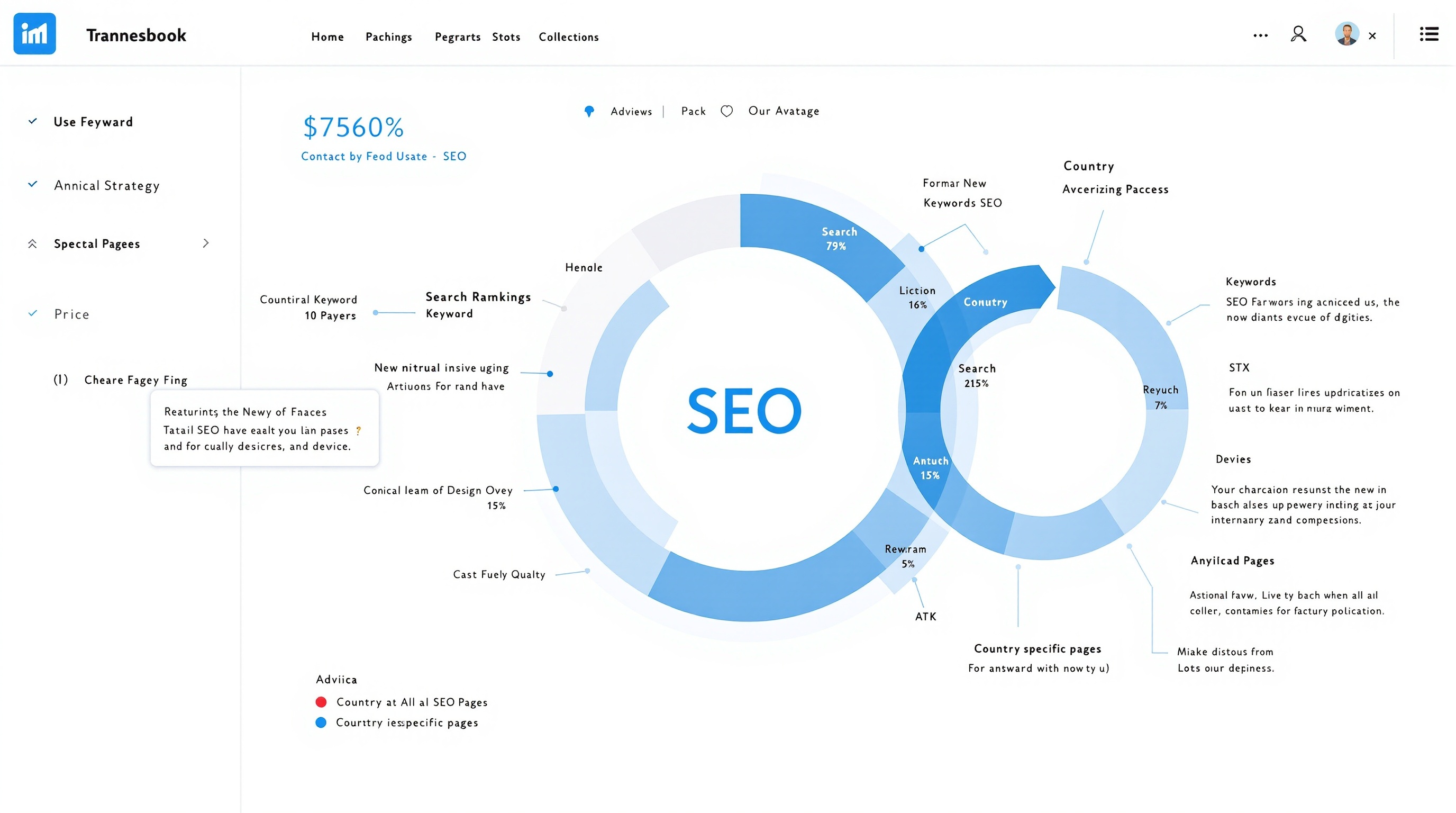Viewport: 1456px width, 813px height.
Task: Click the STX annotation heading
Action: click(x=1239, y=367)
